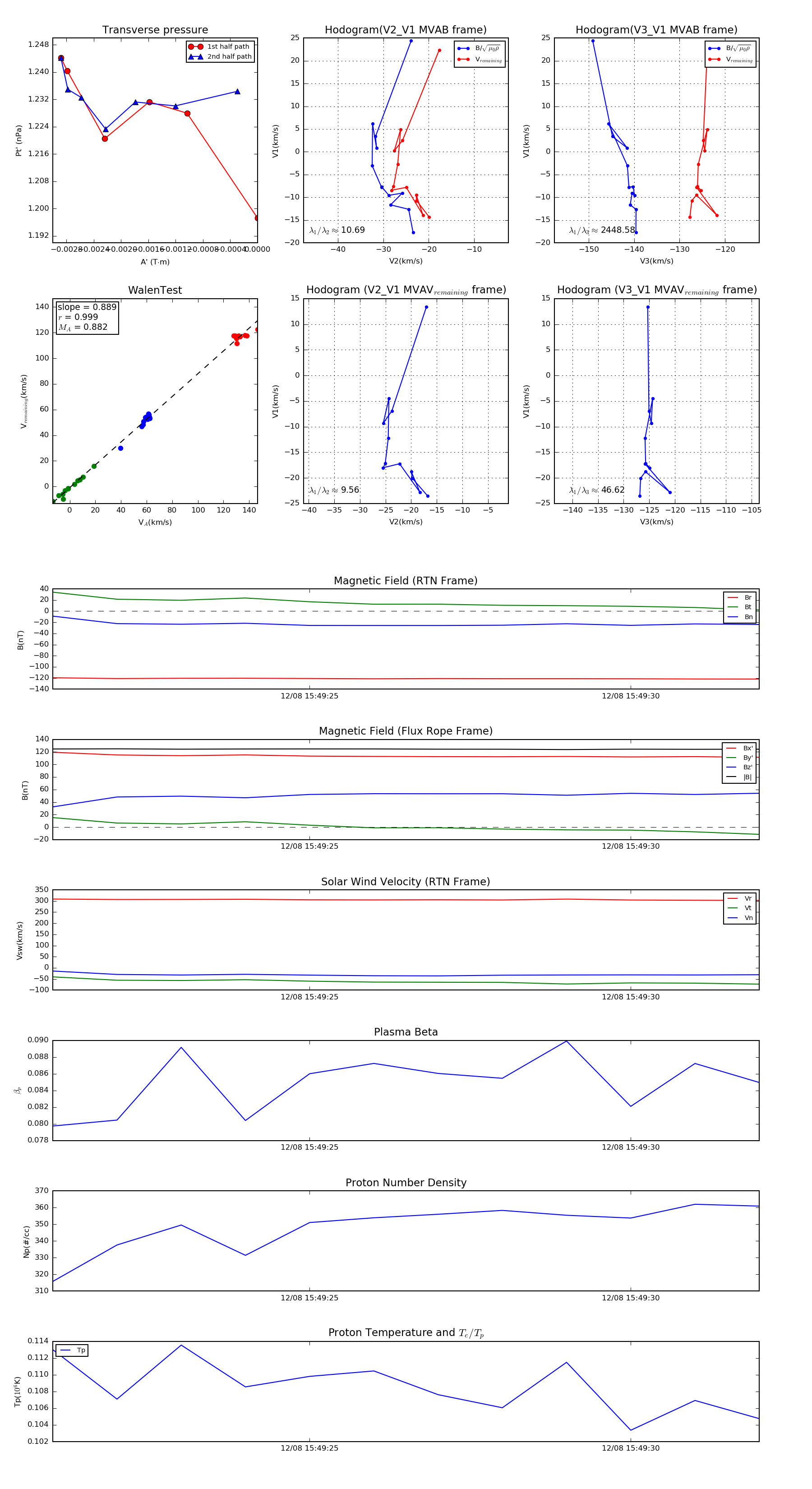Click the "V_A(km/s)" x-axis label
The width and height of the screenshot is (812, 1489).
(x=155, y=523)
